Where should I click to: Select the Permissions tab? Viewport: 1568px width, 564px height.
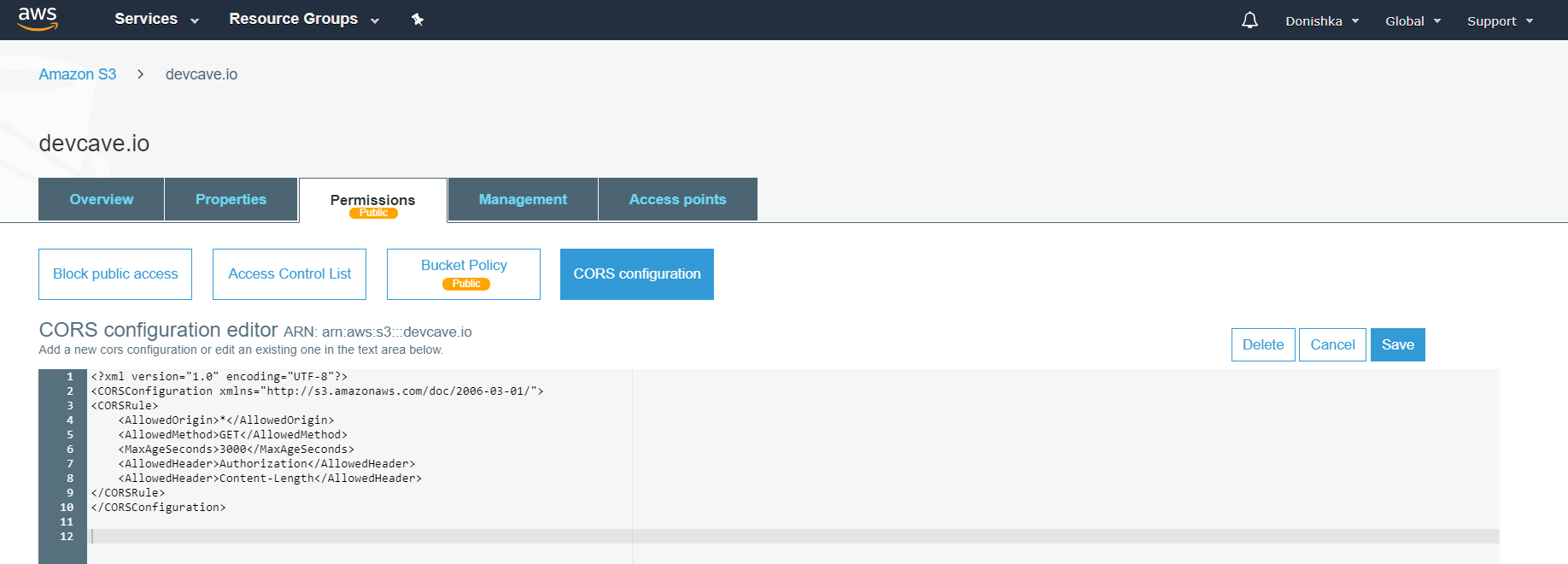point(373,200)
